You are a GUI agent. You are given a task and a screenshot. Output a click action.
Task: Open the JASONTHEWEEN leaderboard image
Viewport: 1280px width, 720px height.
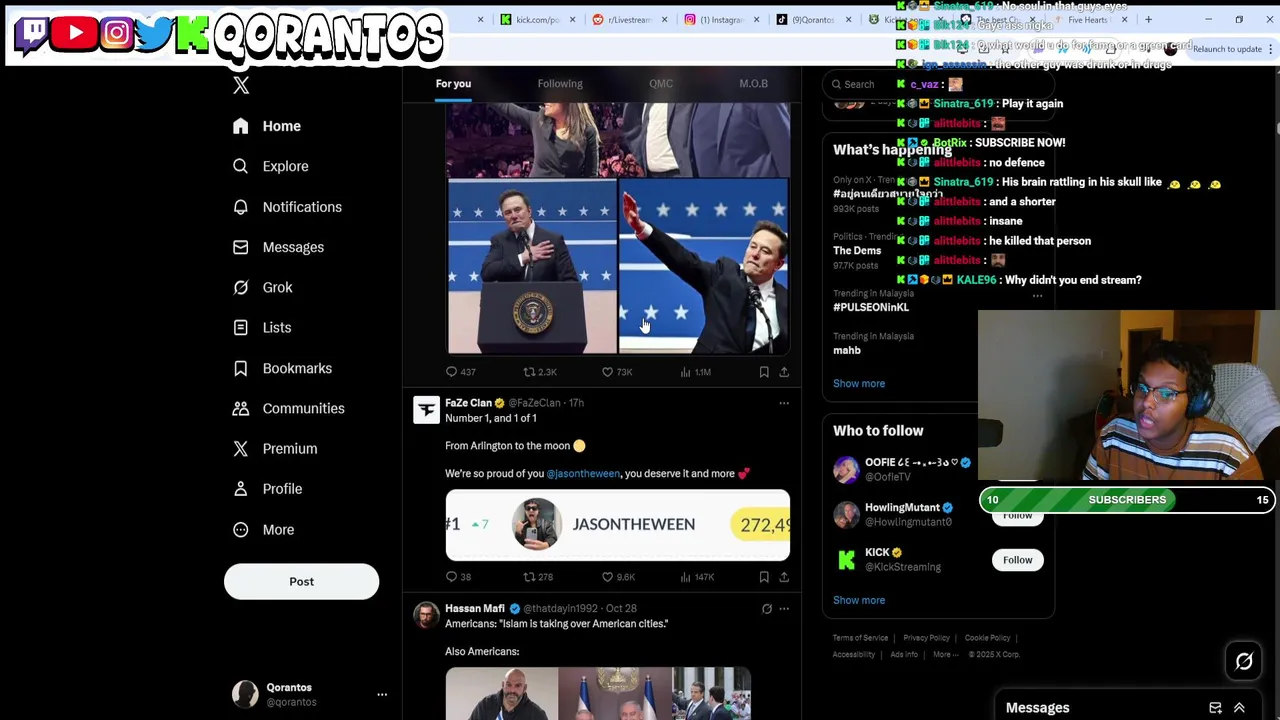click(x=617, y=525)
